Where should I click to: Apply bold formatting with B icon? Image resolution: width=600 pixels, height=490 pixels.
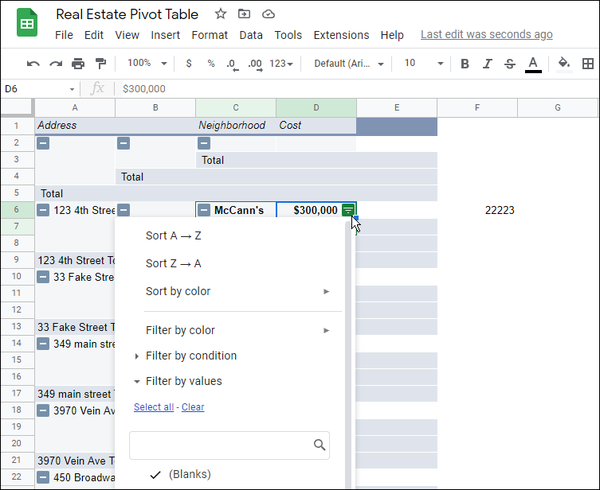(464, 63)
